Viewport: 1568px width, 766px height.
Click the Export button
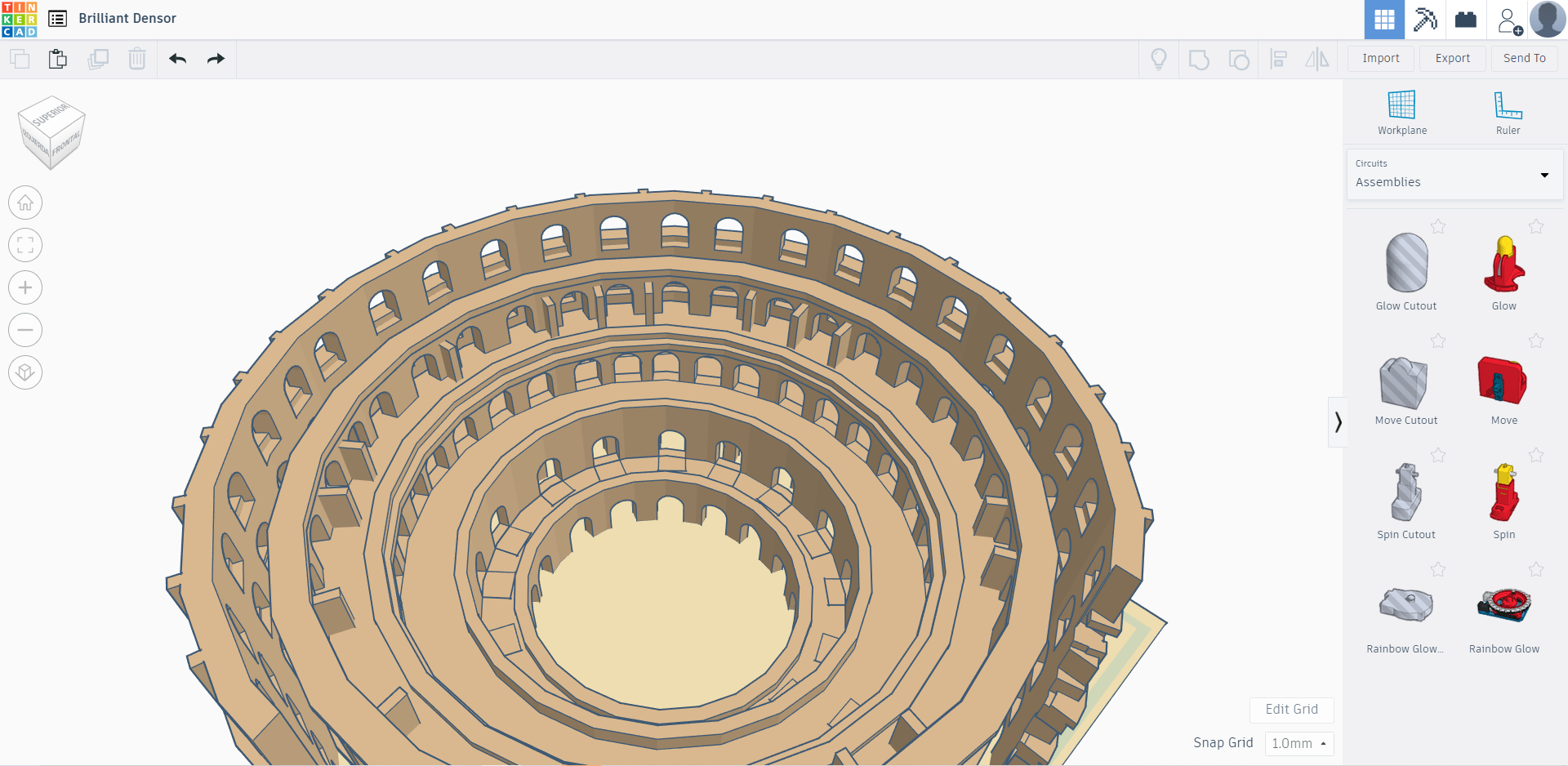click(x=1453, y=58)
